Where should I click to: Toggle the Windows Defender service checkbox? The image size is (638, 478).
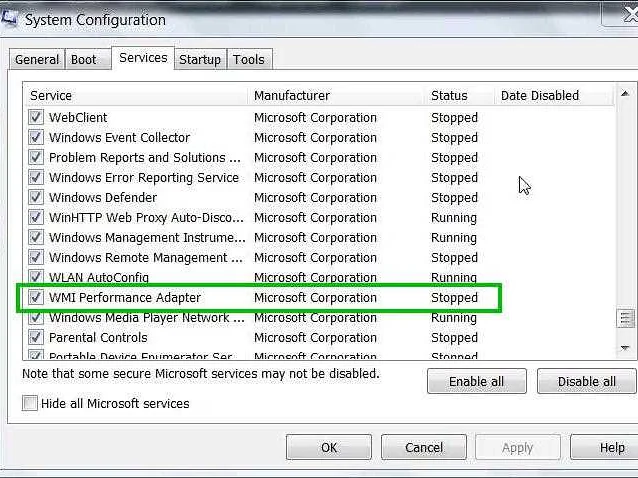pyautogui.click(x=36, y=198)
